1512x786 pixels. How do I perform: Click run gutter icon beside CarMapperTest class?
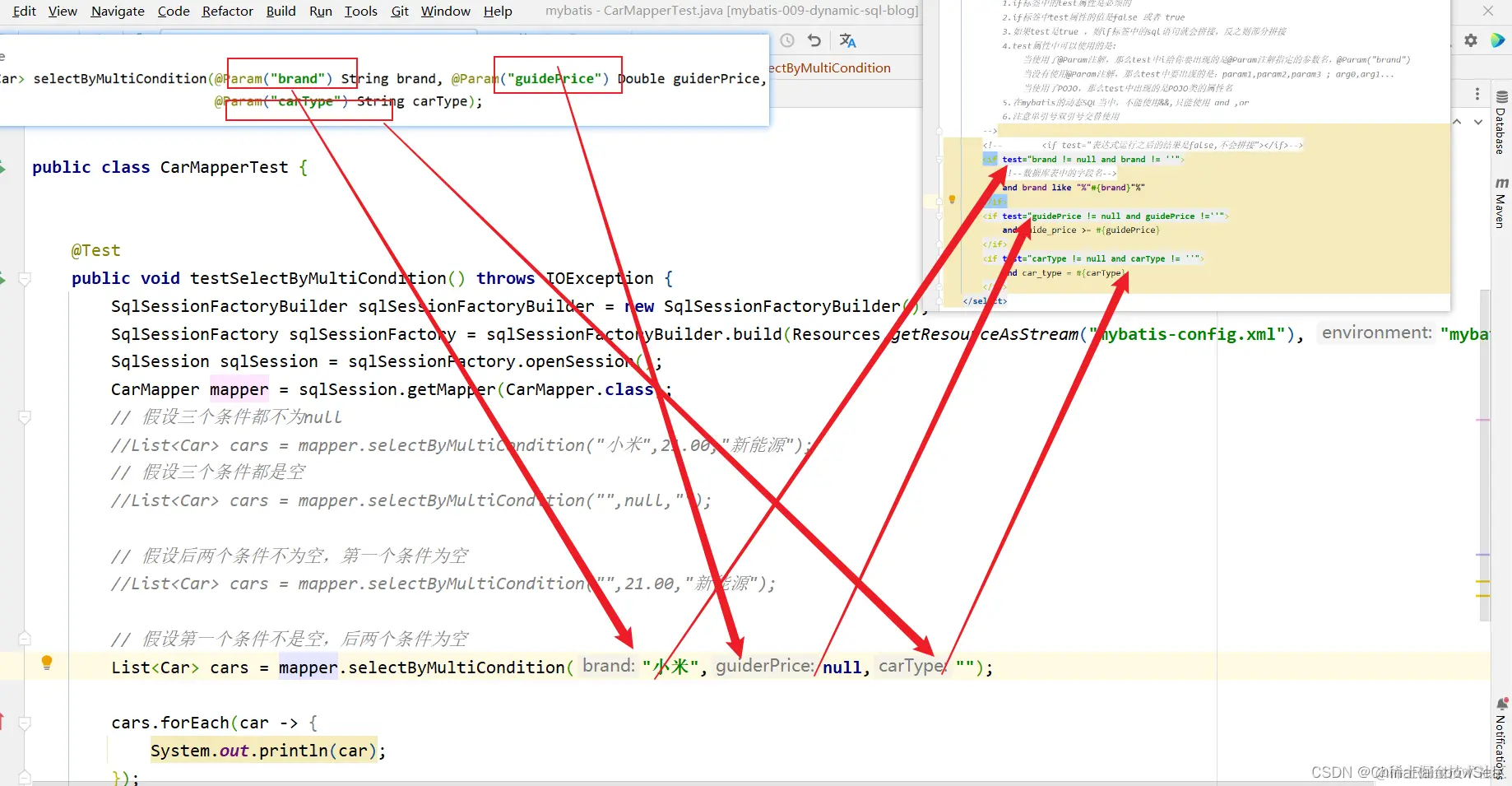2,168
